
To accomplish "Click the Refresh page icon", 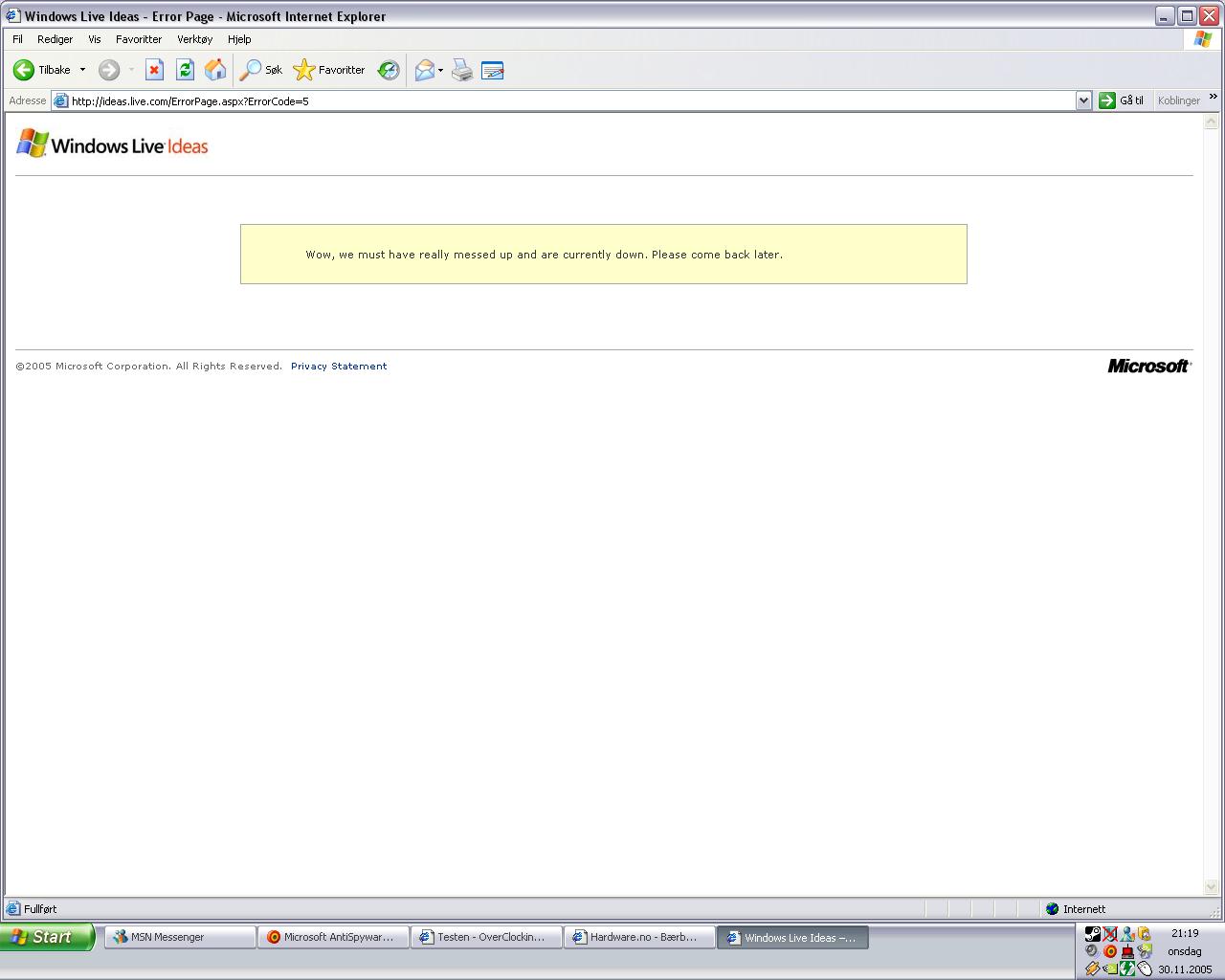I will tap(185, 70).
